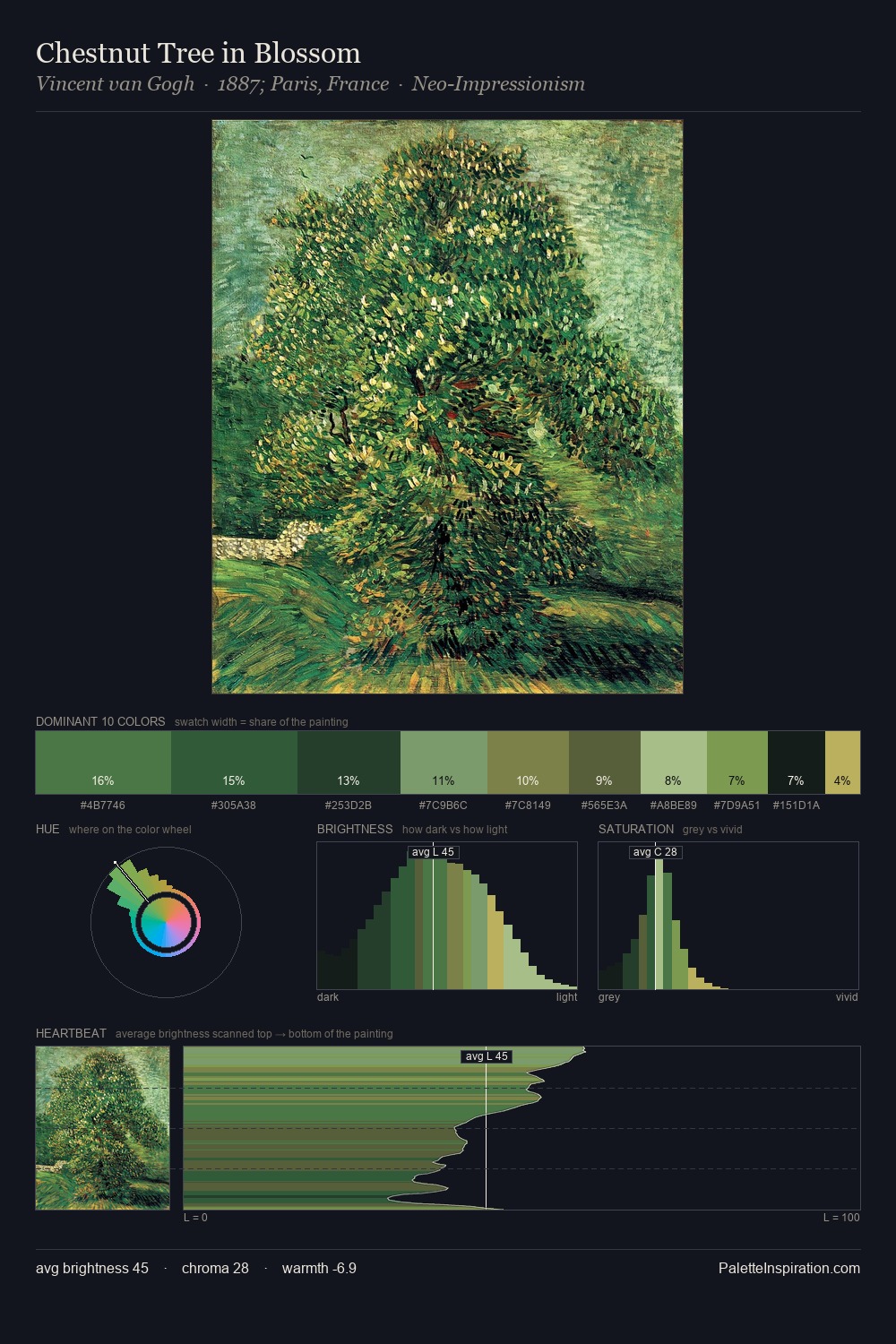The width and height of the screenshot is (896, 1344).
Task: Click the 'HEARTBEAT' section heading
Action: [x=71, y=1033]
